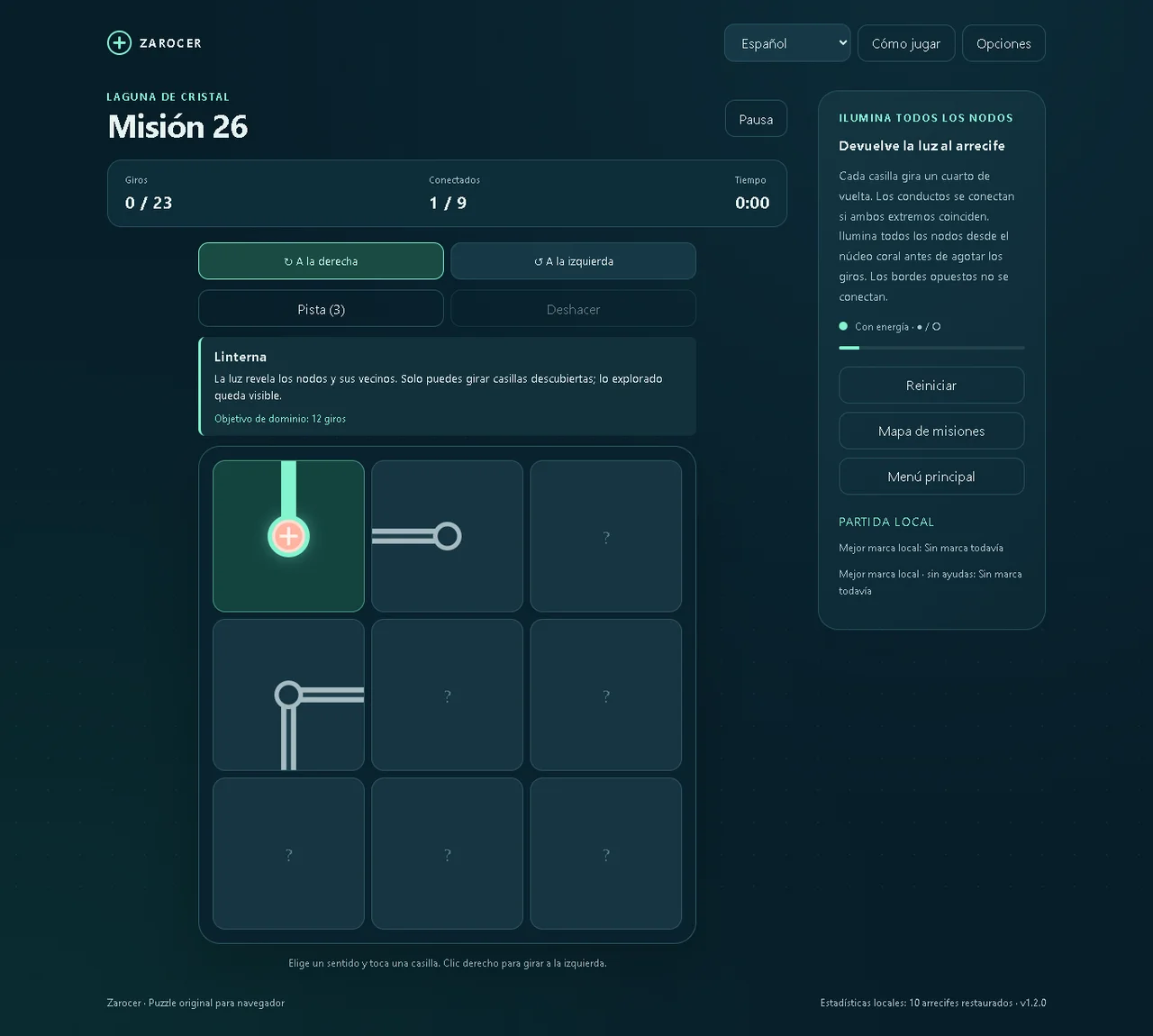Switch rotation to 'A la izquierda'
Screen dimensions: 1153x1036
[573, 261]
